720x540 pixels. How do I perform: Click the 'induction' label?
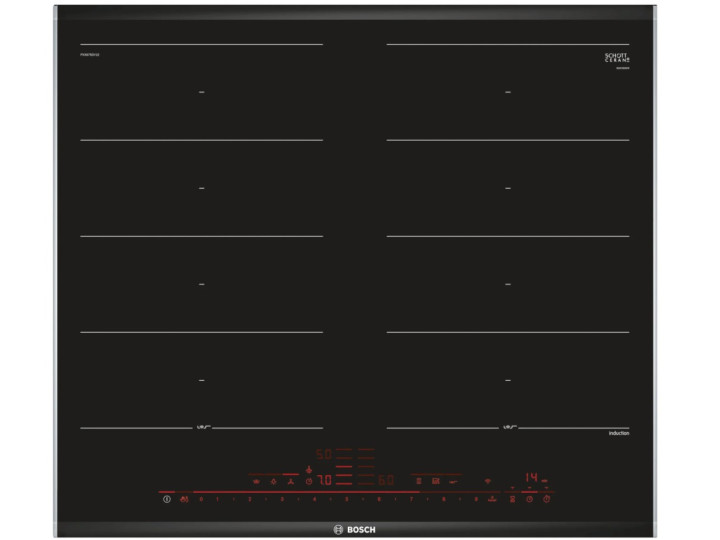pos(619,433)
